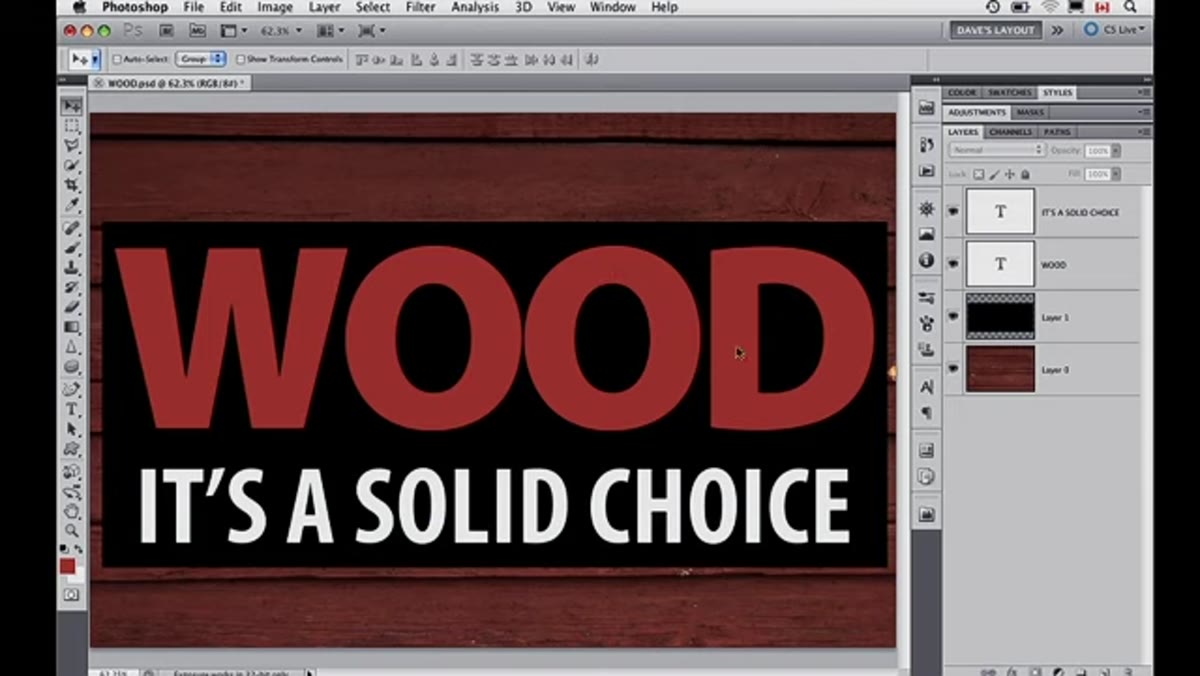
Task: Click the background color swatch
Action: (79, 575)
